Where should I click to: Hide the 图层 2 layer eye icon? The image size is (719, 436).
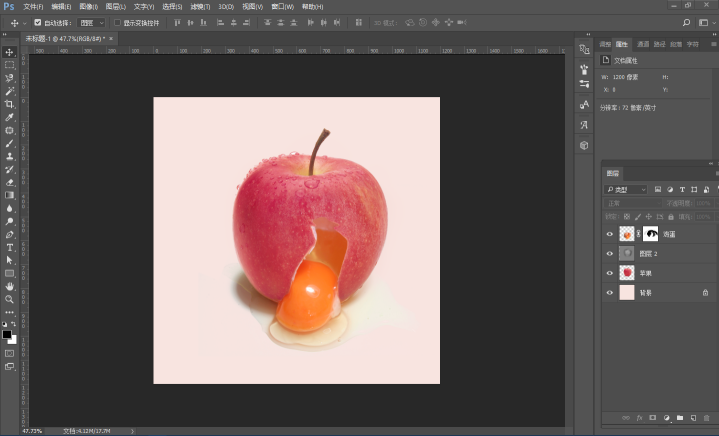pyautogui.click(x=609, y=254)
